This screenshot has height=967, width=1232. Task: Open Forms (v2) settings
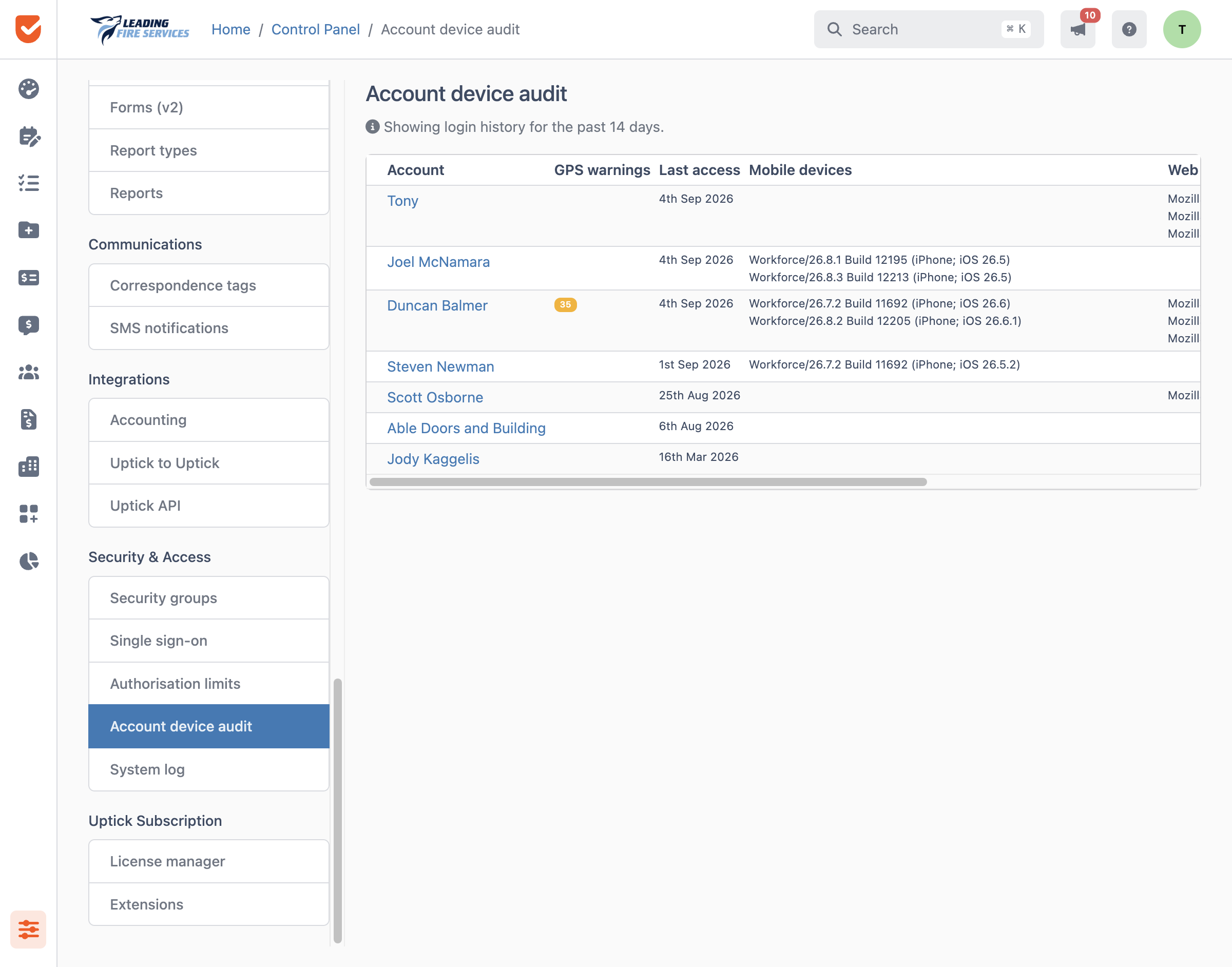(x=209, y=108)
